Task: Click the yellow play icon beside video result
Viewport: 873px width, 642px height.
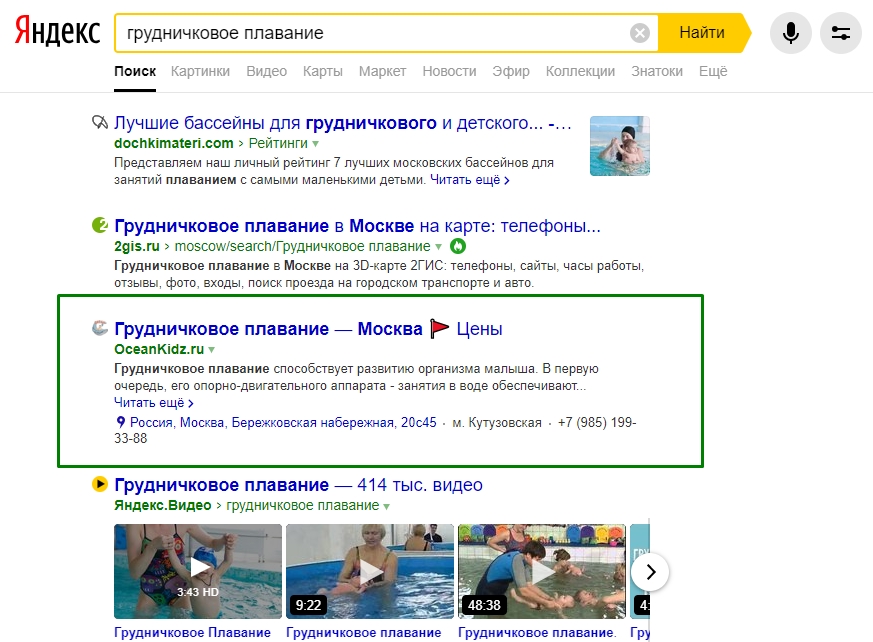Action: tap(100, 484)
